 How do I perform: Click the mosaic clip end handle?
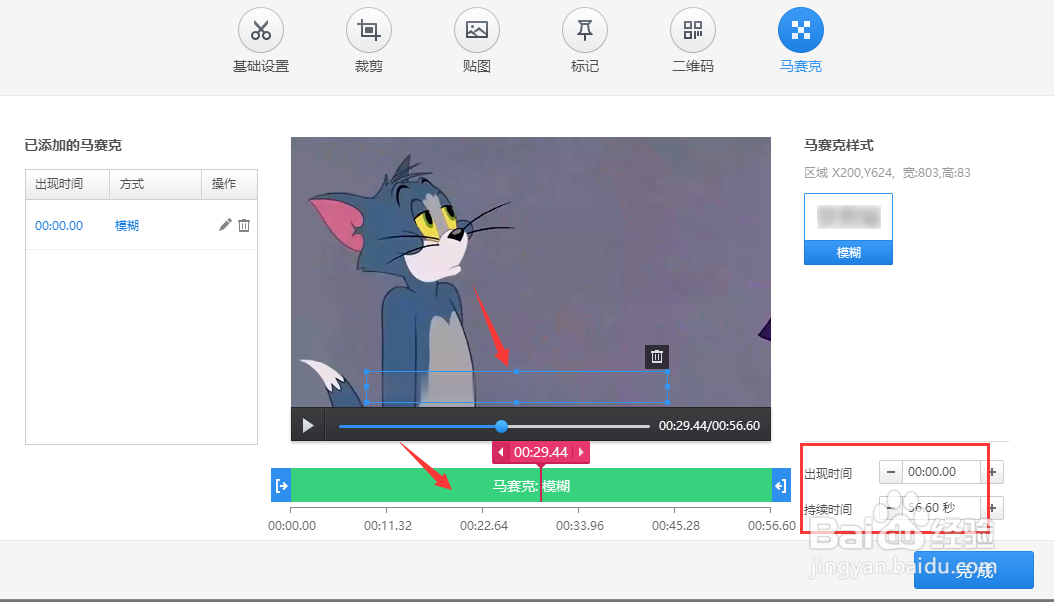[781, 485]
